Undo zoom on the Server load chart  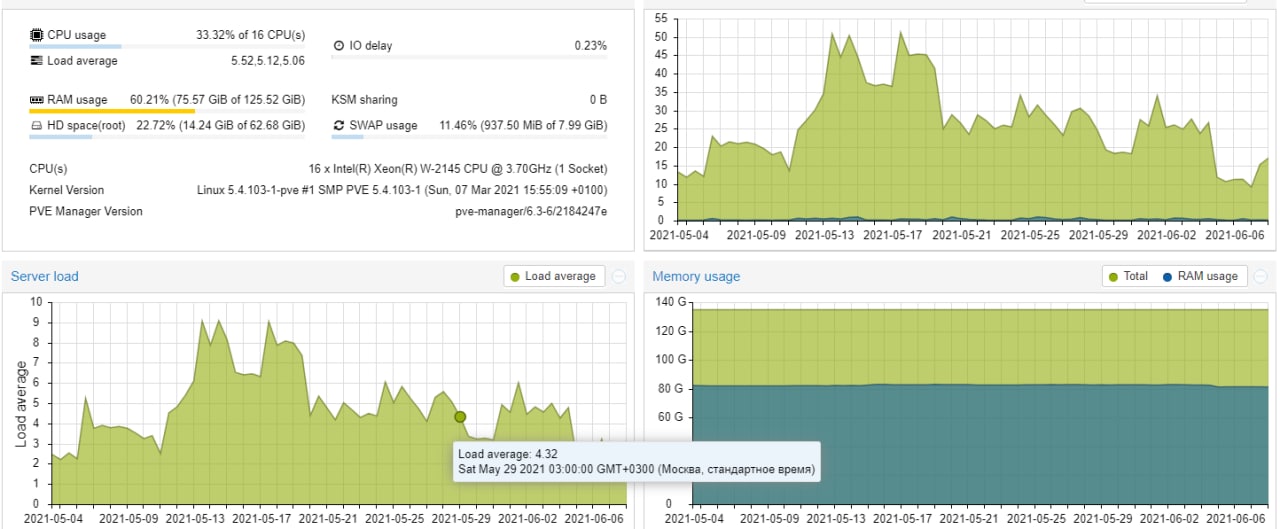[618, 277]
